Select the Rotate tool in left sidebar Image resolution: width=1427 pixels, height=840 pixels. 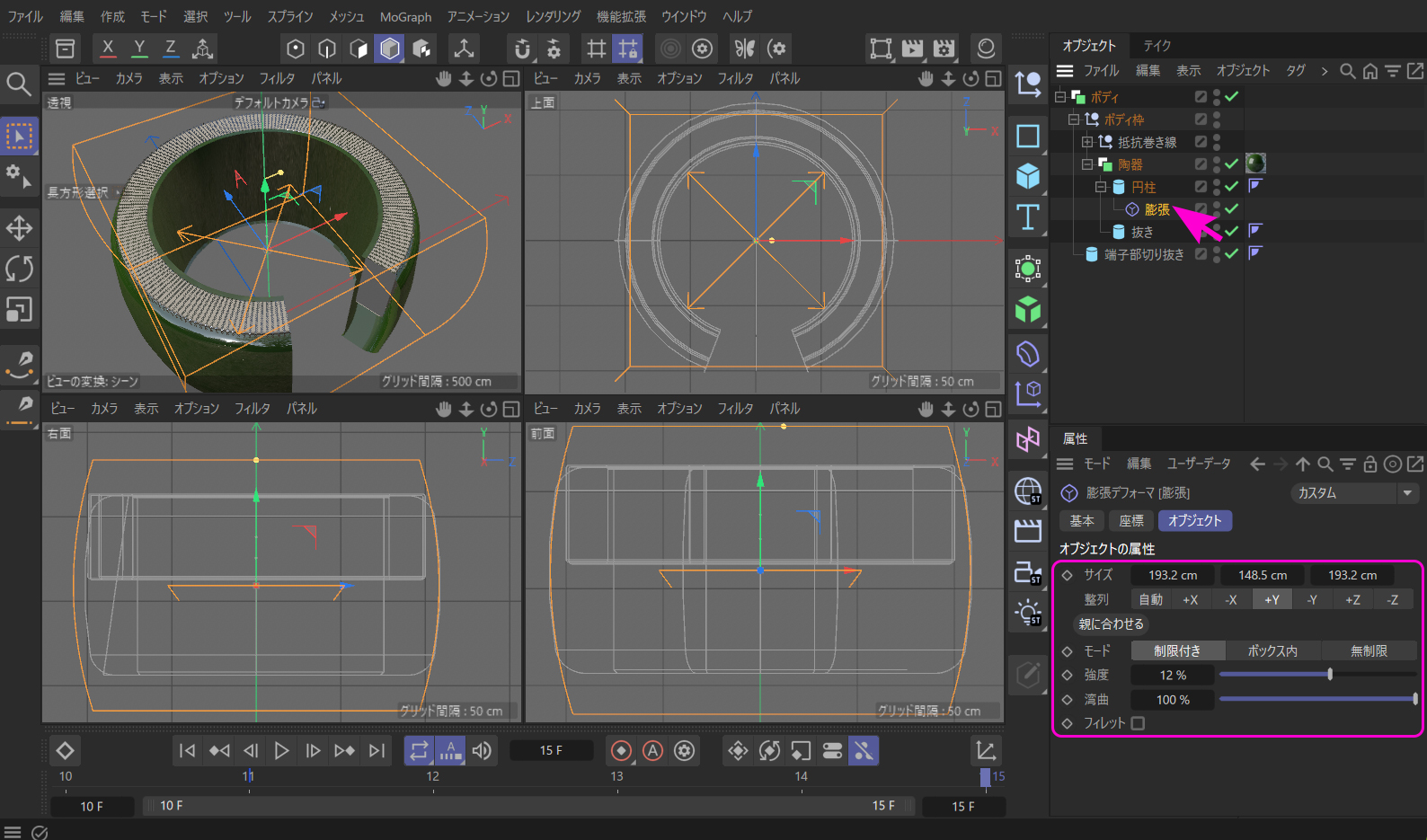pos(19,269)
